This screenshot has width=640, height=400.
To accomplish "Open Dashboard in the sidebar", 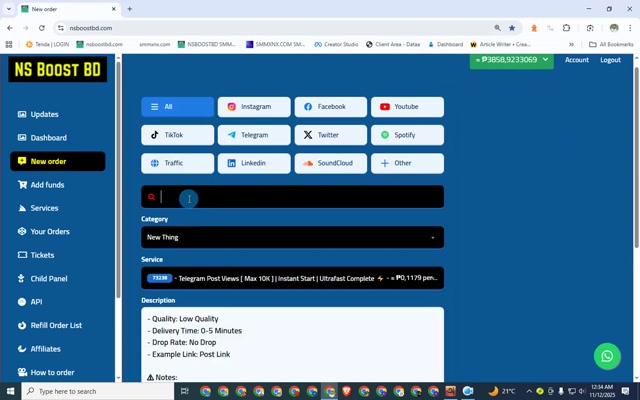I will coord(42,138).
